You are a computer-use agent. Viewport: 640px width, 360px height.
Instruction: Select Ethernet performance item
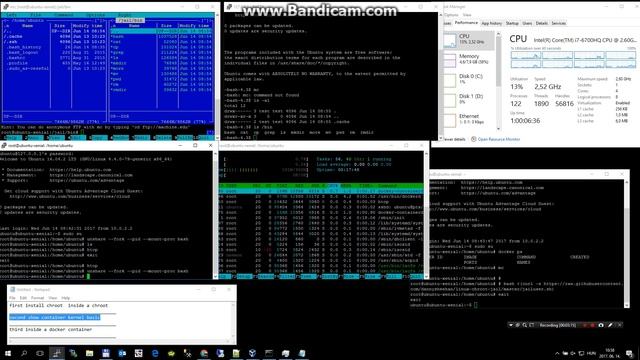pos(469,119)
